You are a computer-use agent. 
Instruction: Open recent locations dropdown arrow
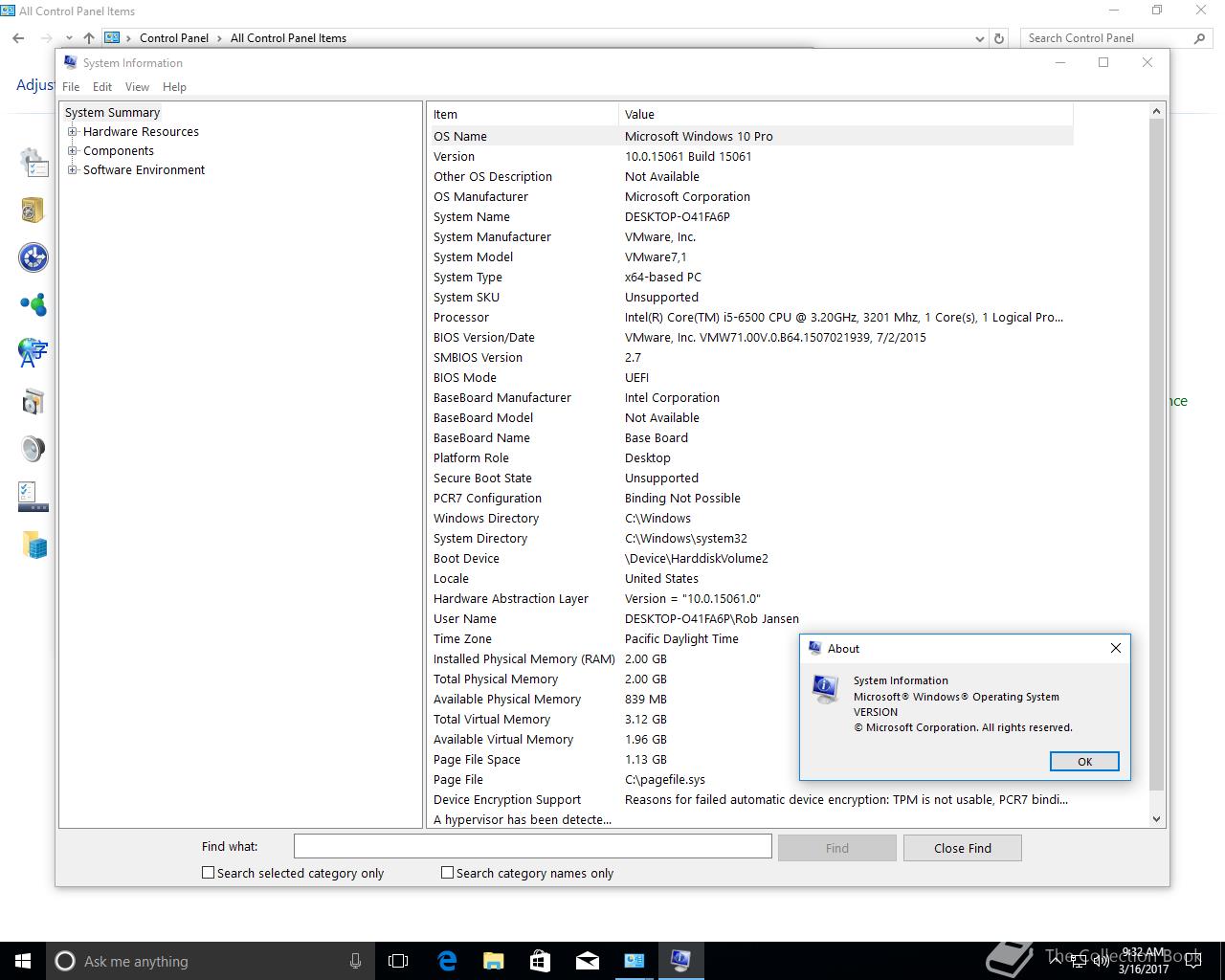click(x=68, y=38)
